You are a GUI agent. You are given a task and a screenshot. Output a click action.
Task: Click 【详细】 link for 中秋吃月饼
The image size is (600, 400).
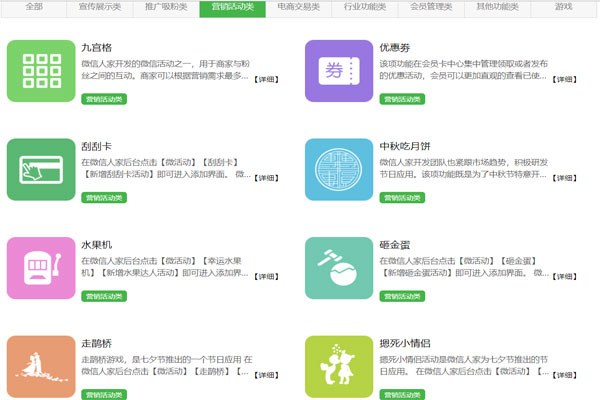click(564, 178)
